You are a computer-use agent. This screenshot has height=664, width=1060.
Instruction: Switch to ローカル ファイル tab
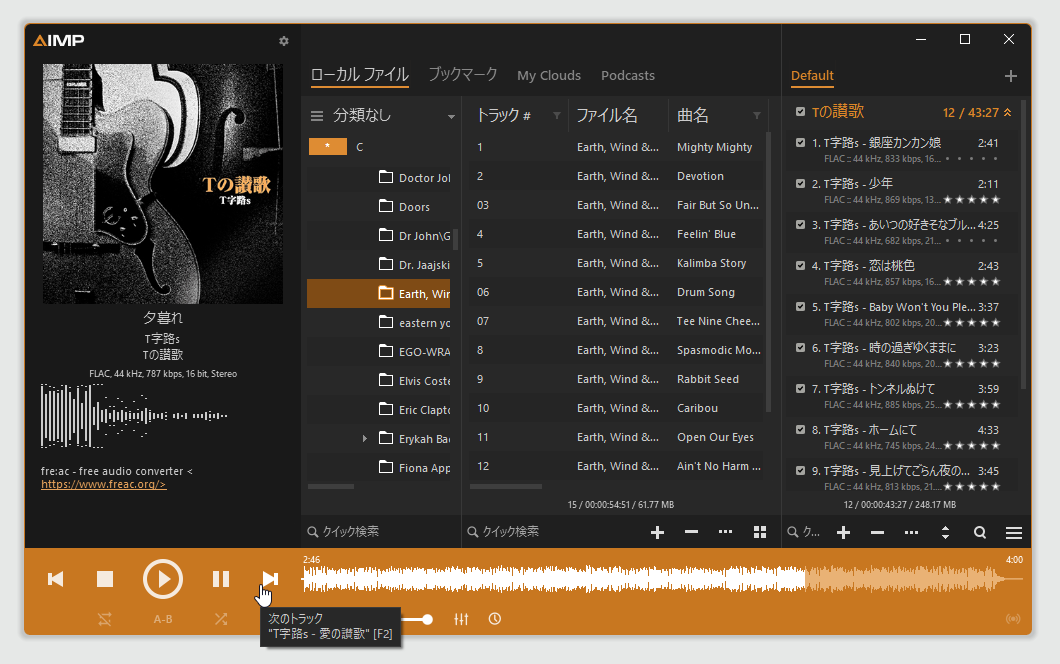(x=360, y=75)
